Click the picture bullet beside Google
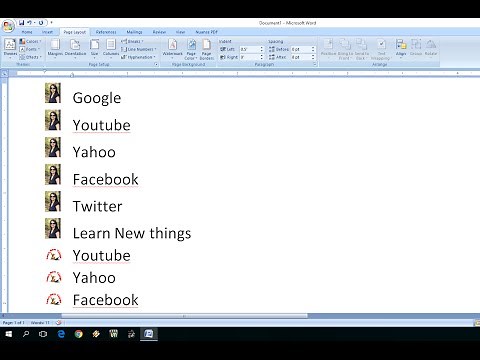 click(53, 93)
